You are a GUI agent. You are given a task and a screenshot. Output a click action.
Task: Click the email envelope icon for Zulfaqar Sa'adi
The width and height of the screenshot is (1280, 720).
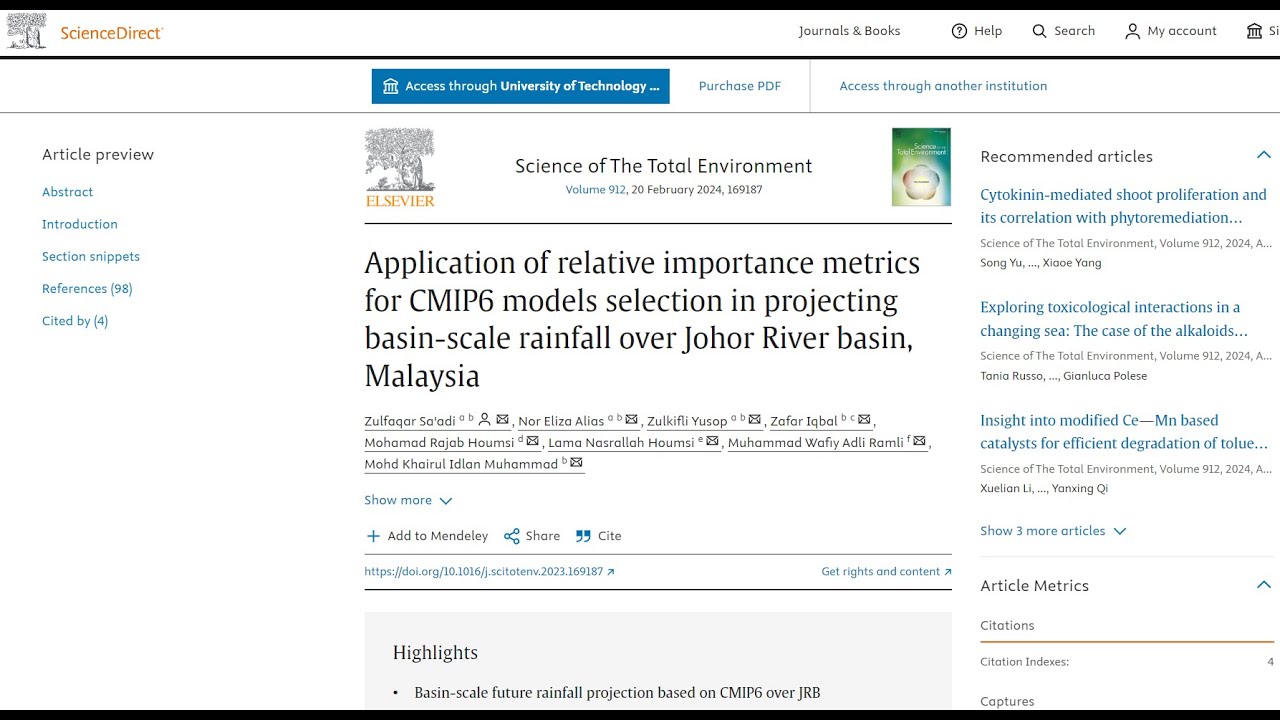coord(503,420)
